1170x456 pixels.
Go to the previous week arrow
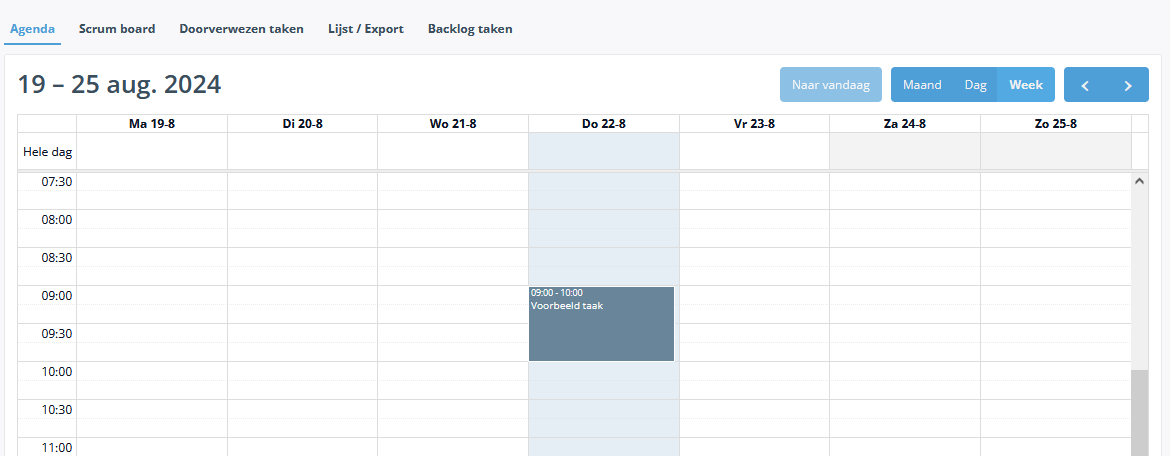pyautogui.click(x=1086, y=85)
